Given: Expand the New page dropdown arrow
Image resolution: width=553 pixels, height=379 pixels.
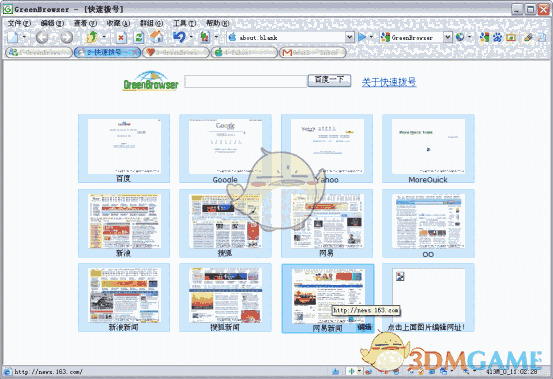Looking at the screenshot, I should [24, 37].
